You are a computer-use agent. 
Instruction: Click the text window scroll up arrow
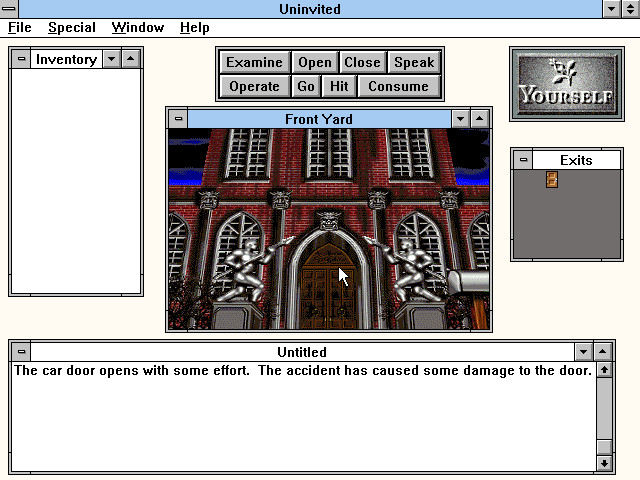[604, 370]
